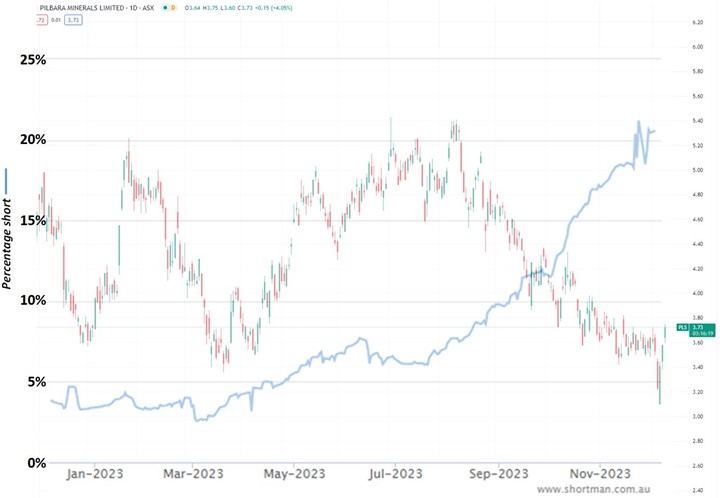
Task: Click the Nov-2023 date label
Action: (x=598, y=473)
